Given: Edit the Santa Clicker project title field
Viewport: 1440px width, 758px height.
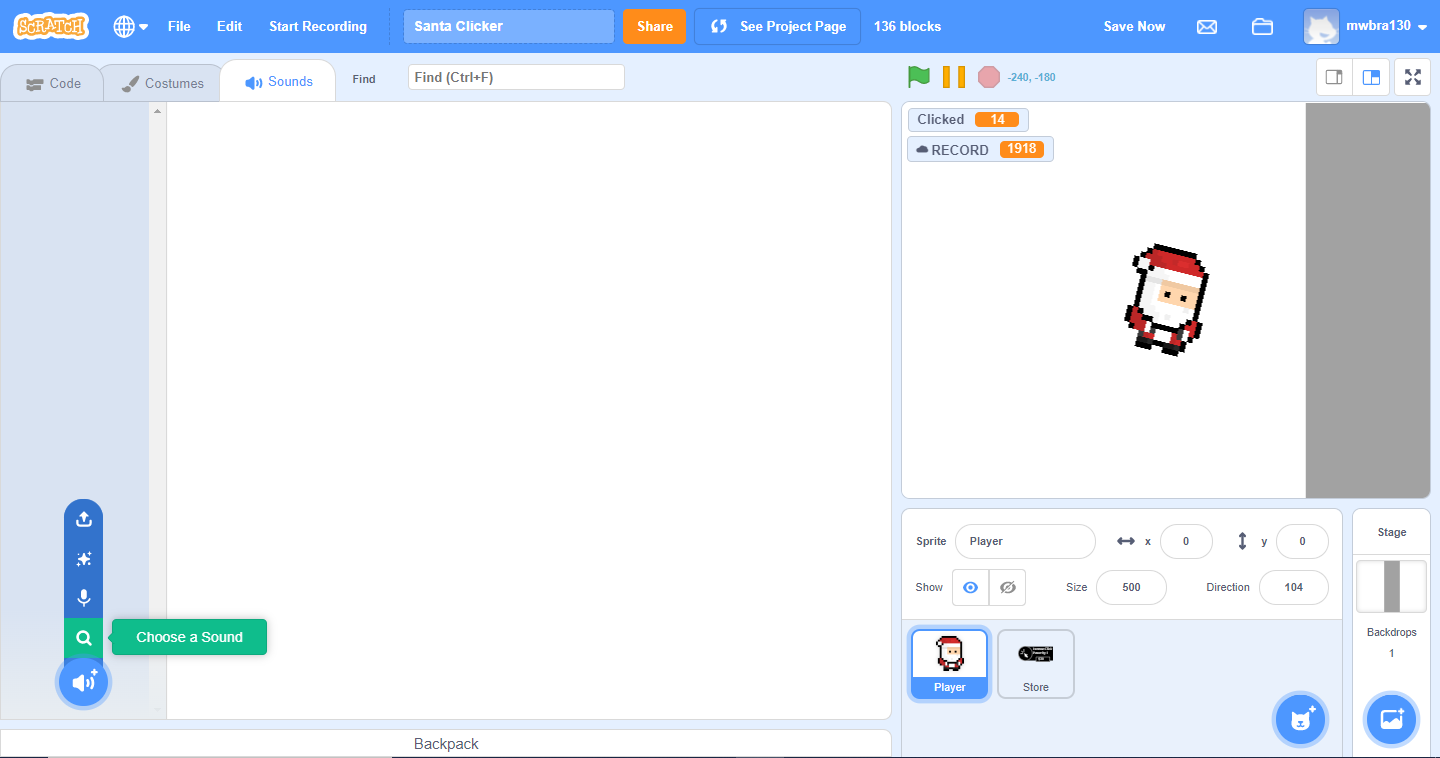Looking at the screenshot, I should [509, 26].
